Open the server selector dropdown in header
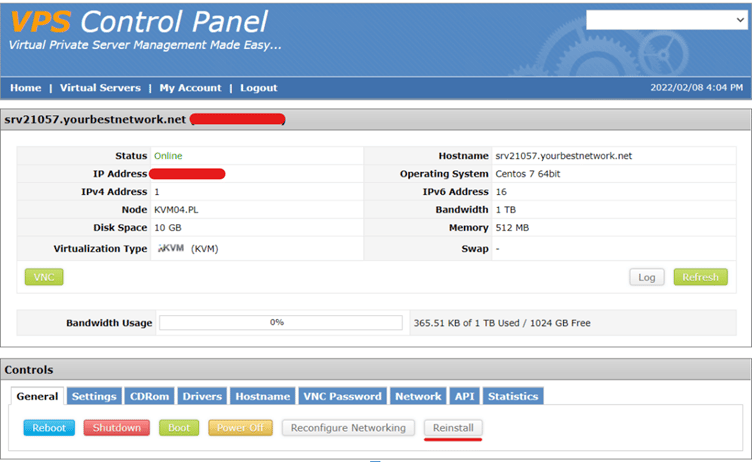The height and width of the screenshot is (462, 752). [x=667, y=20]
